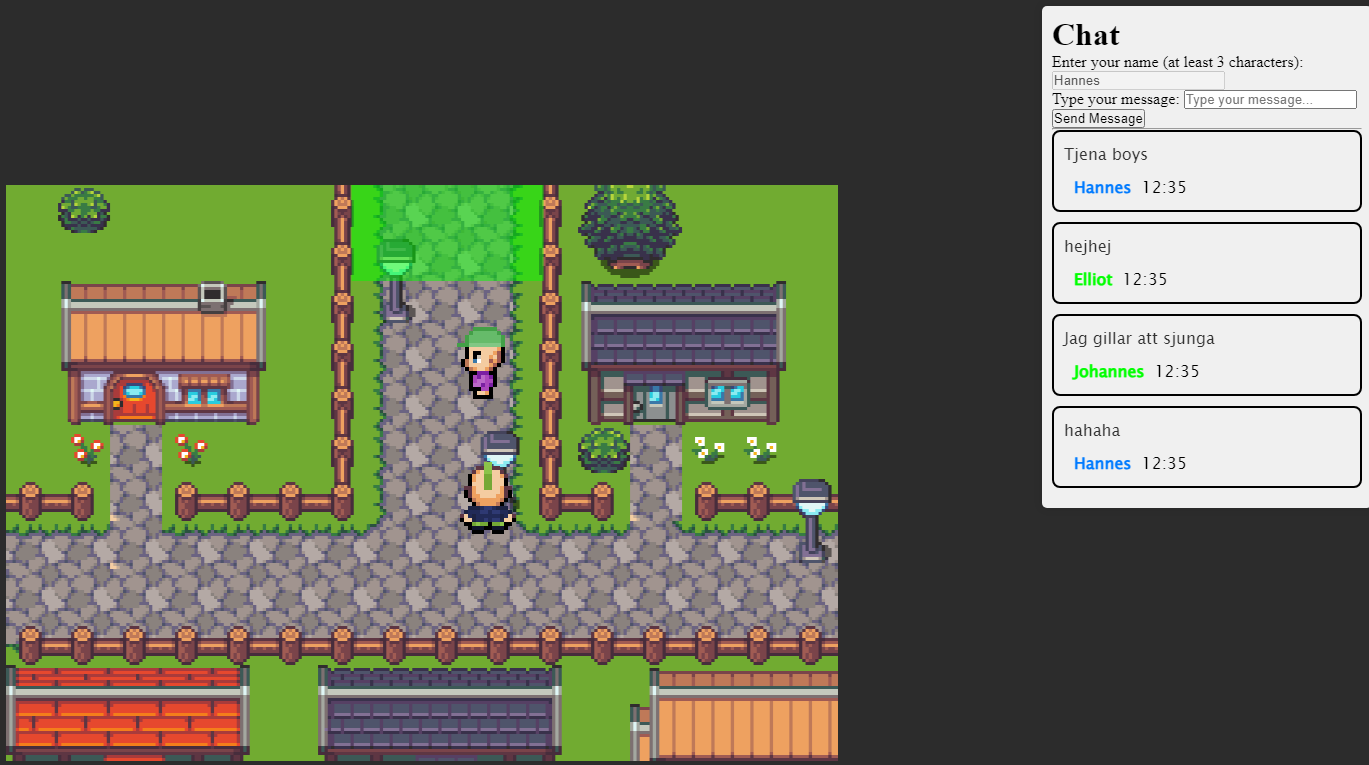Click the blond player character facing away
This screenshot has height=765, width=1369.
pyautogui.click(x=488, y=496)
